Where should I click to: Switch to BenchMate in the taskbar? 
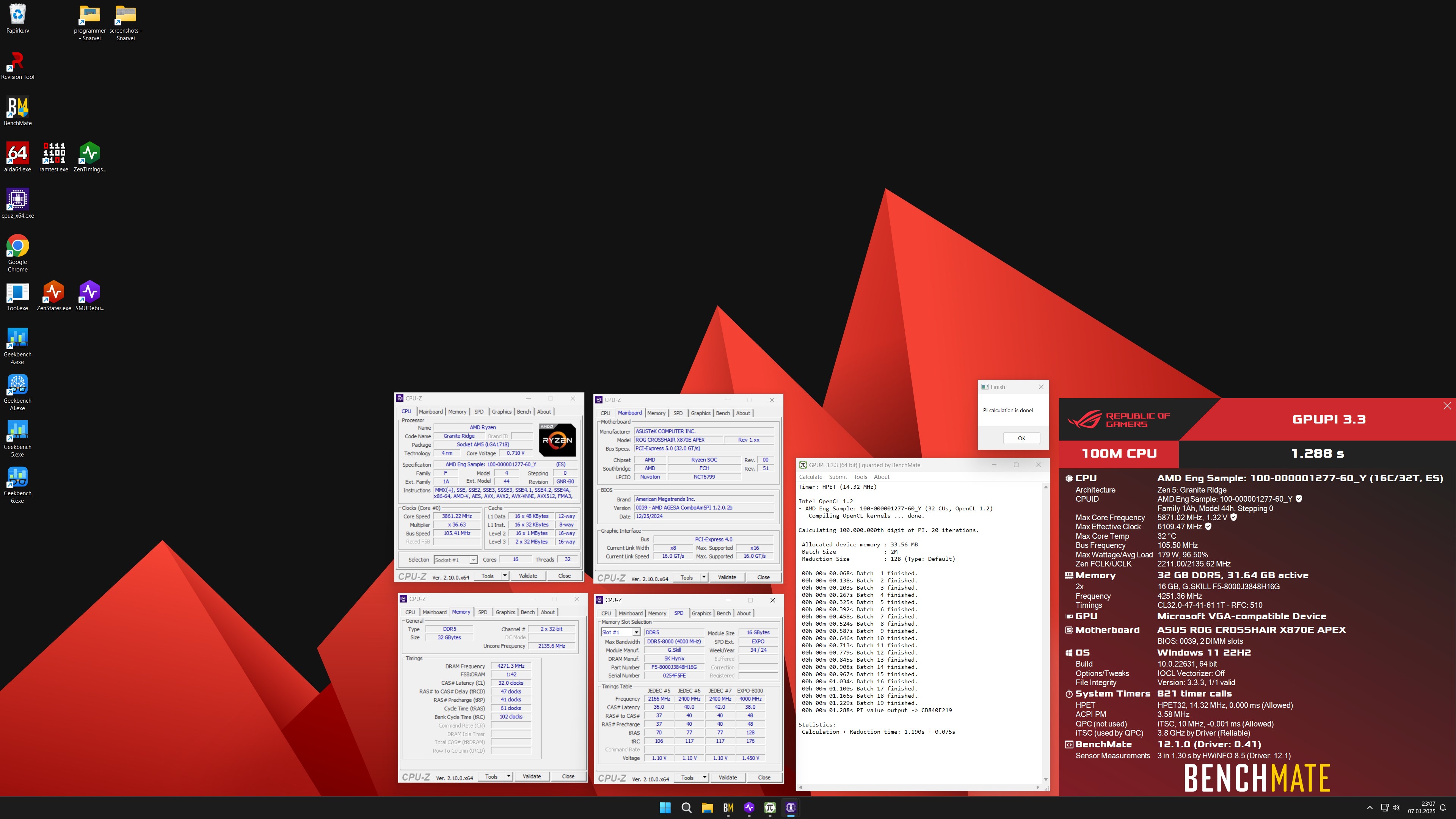pos(728,808)
